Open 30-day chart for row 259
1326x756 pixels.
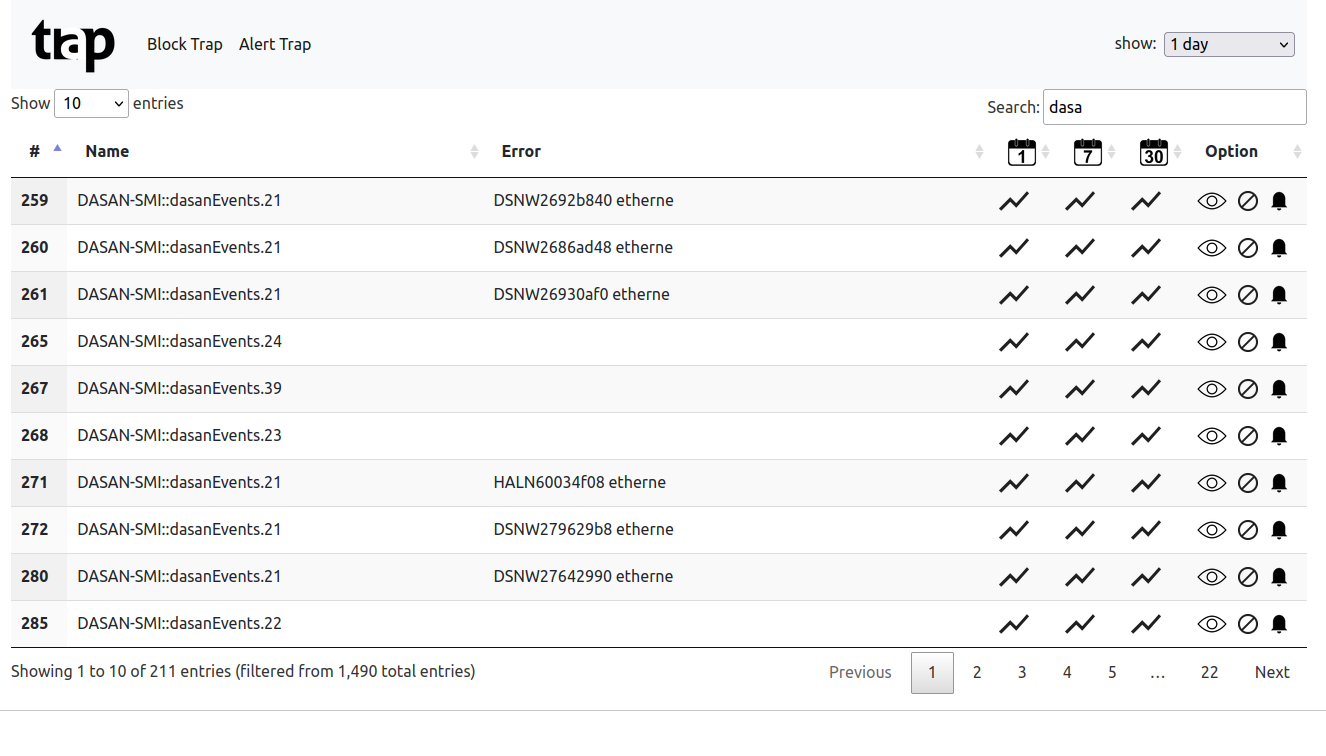coord(1146,201)
